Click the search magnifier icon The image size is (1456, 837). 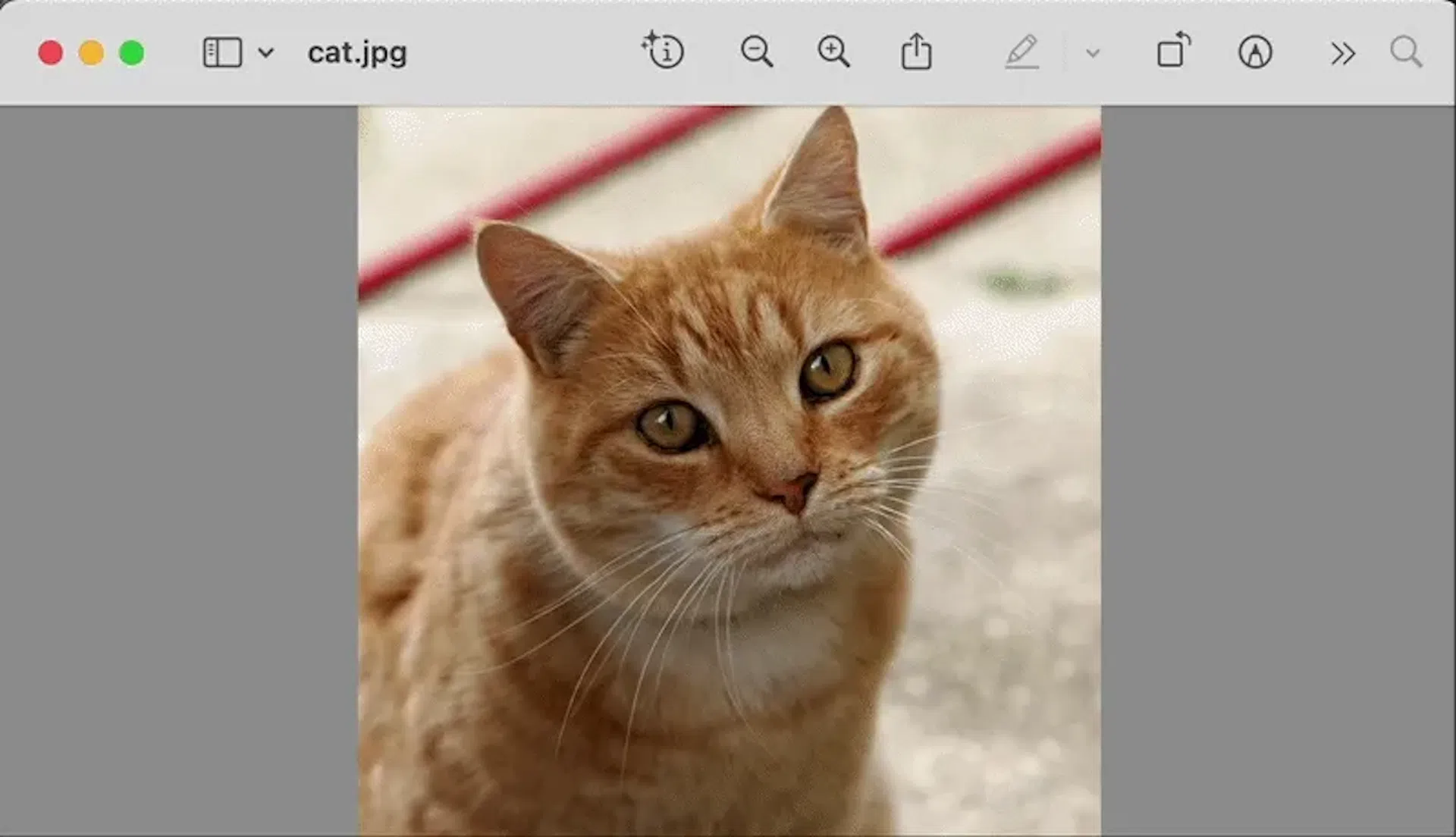(x=1405, y=52)
